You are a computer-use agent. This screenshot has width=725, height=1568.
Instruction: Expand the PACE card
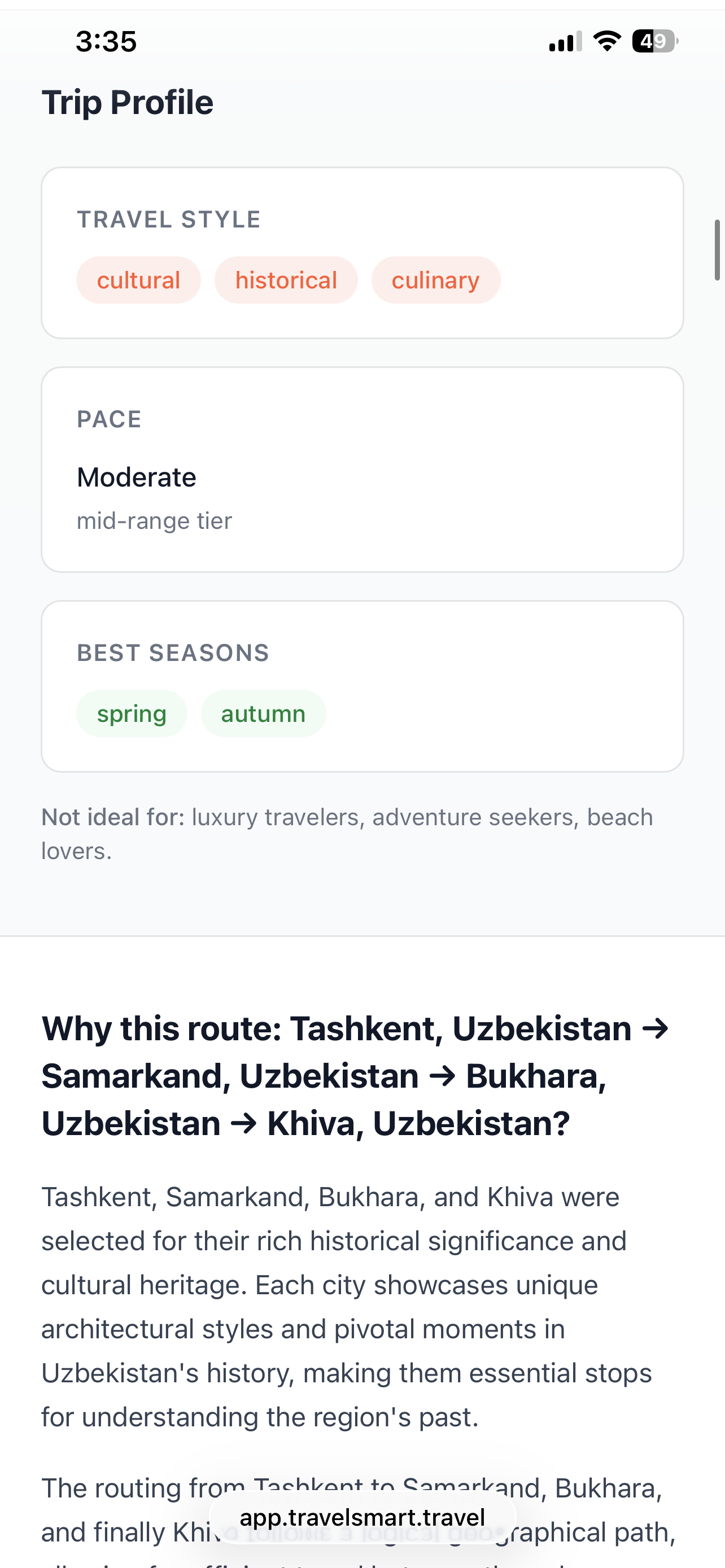(x=362, y=468)
